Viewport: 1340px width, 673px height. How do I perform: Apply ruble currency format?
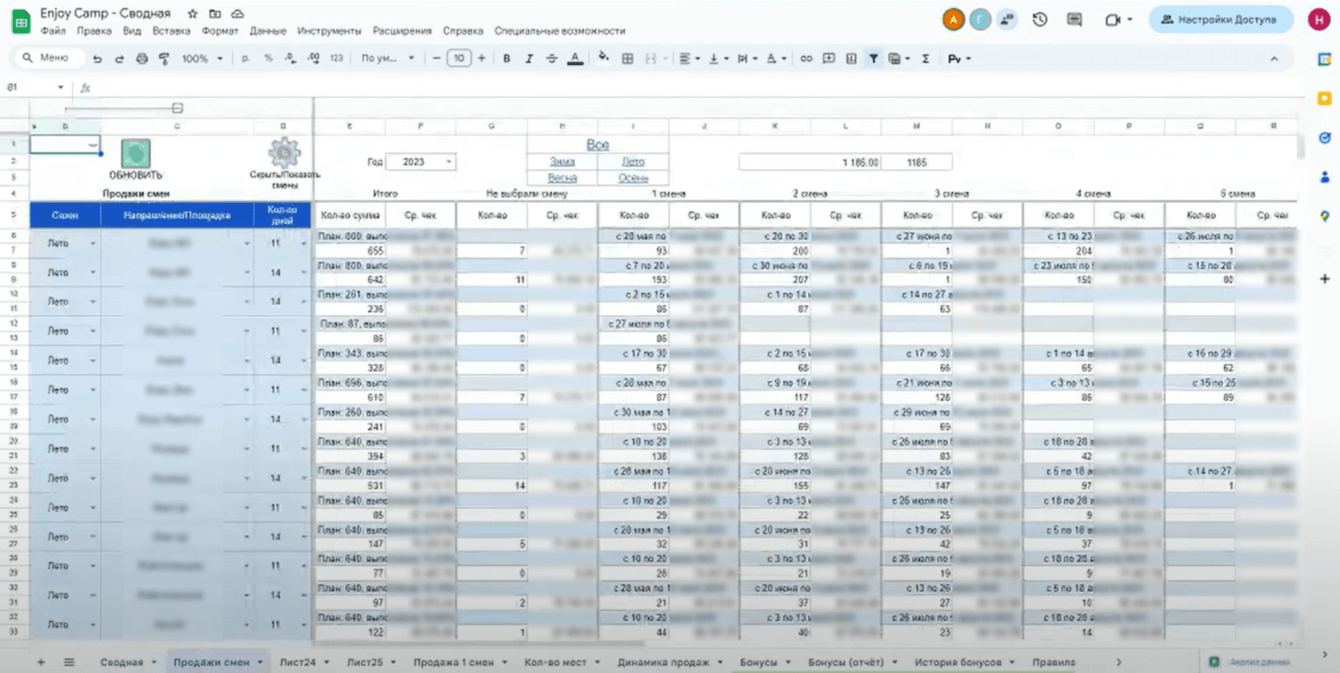246,59
